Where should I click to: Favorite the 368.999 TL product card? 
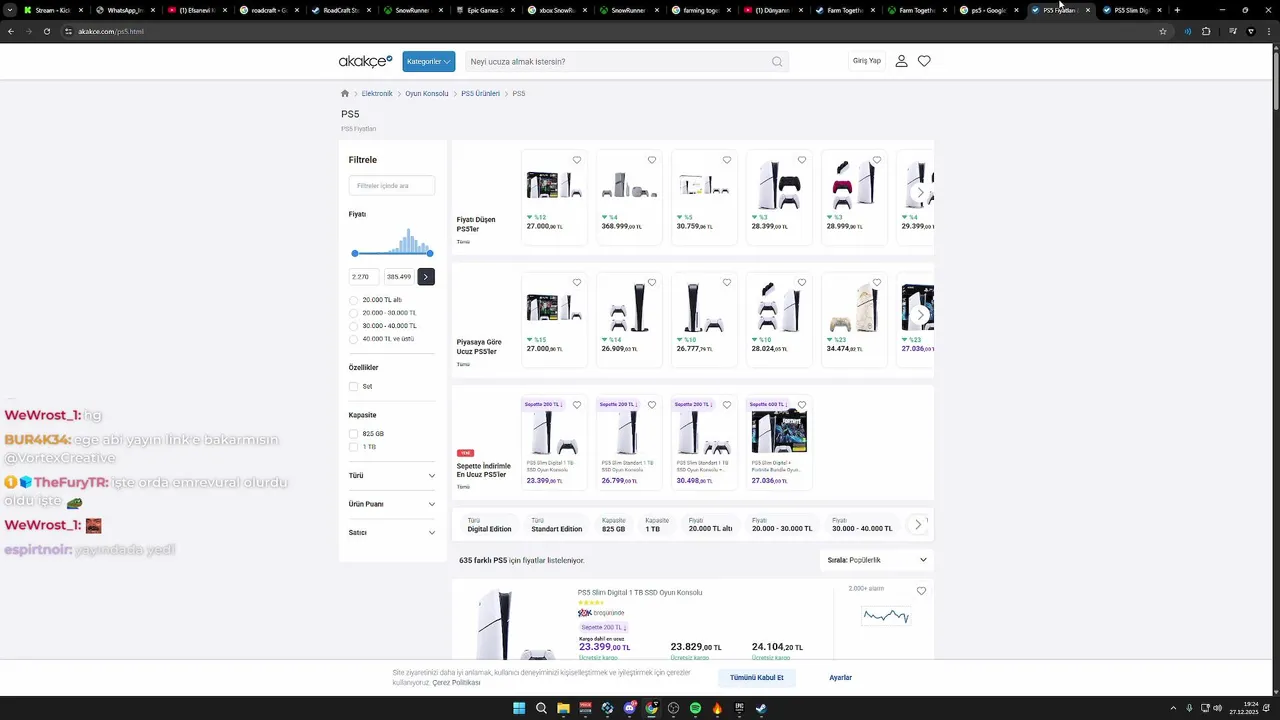(x=652, y=160)
